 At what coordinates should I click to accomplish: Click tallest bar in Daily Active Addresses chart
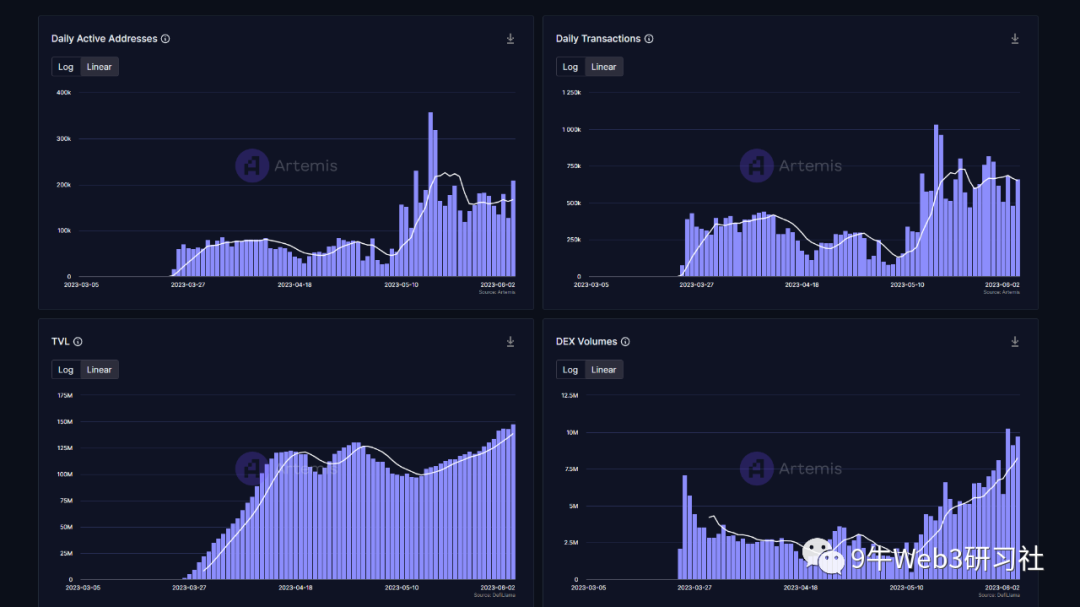pos(430,194)
